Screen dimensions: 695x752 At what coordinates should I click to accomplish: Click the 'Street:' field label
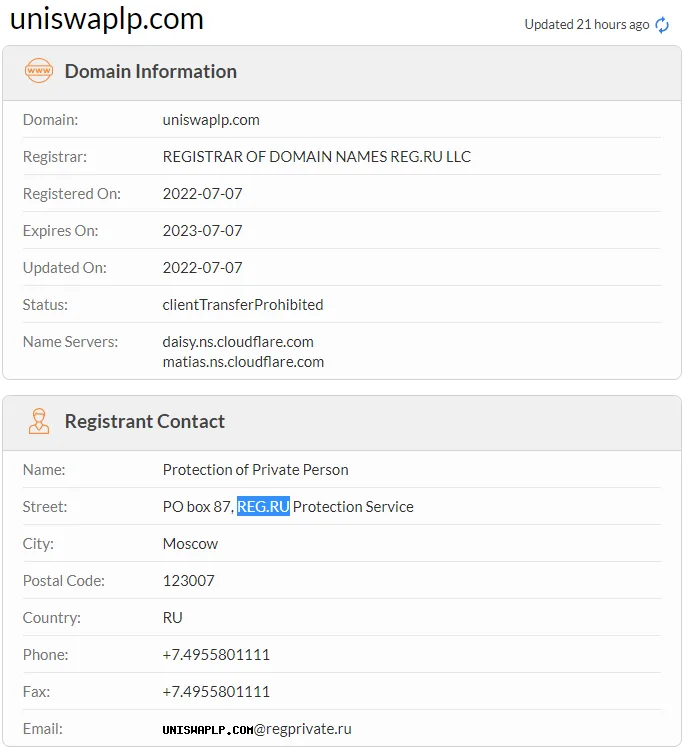(45, 507)
